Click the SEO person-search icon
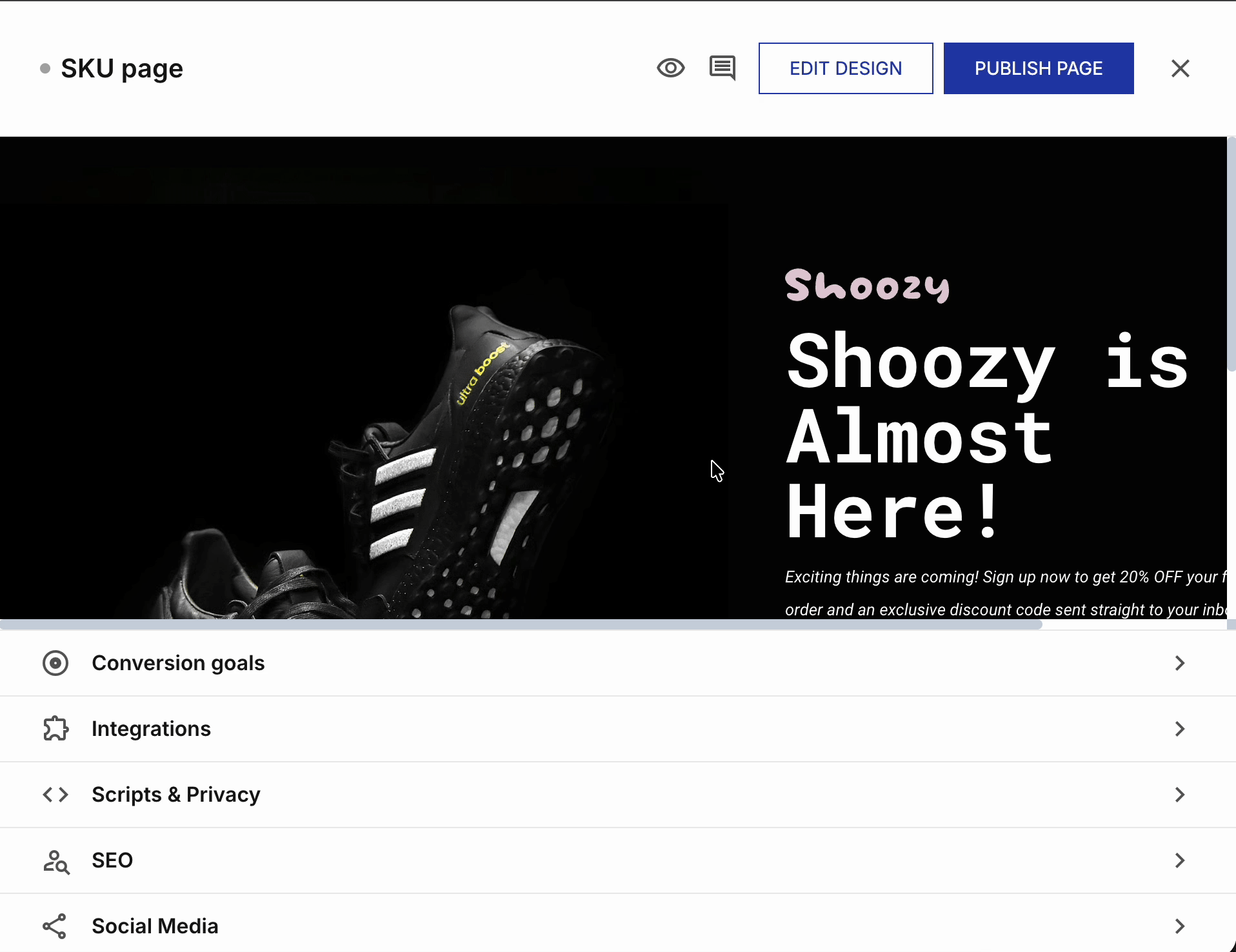The height and width of the screenshot is (952, 1236). (x=55, y=860)
